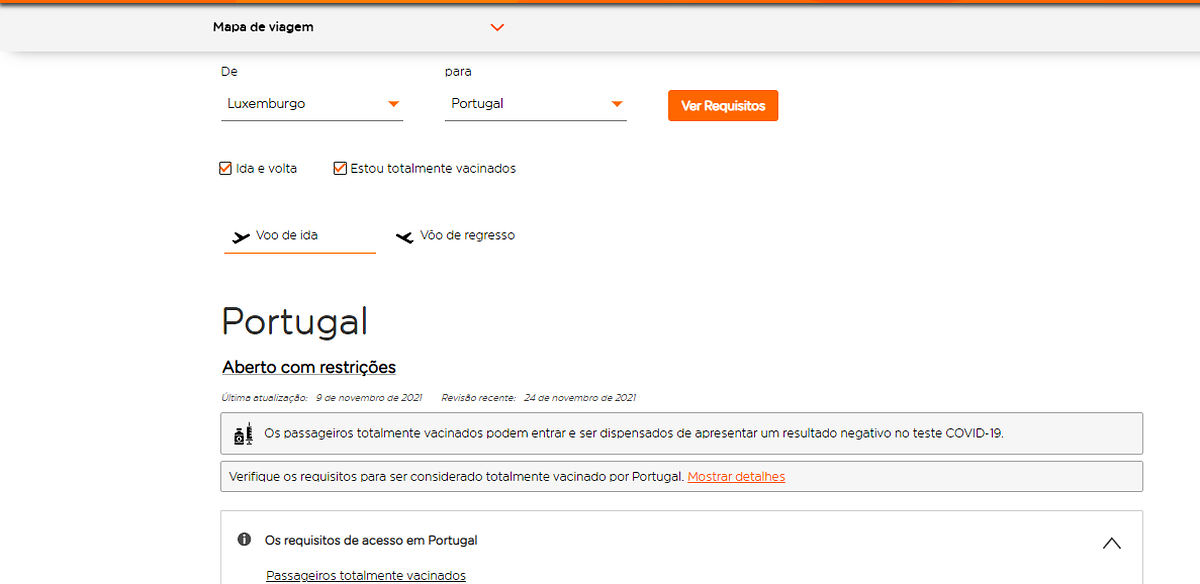Click the Aberto com restrições link
The height and width of the screenshot is (584, 1200).
(x=309, y=368)
